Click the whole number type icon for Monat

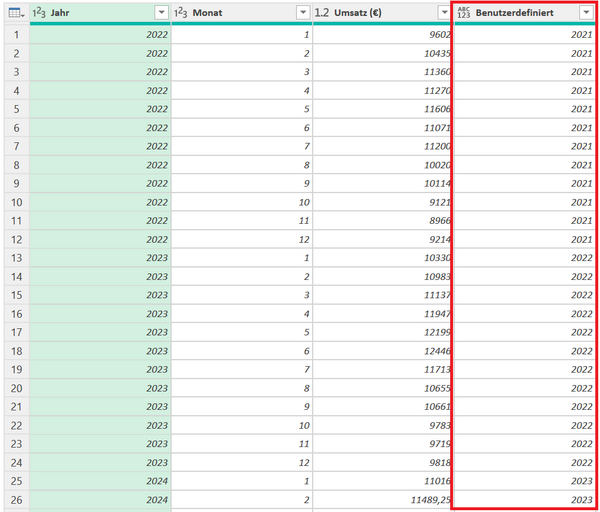pyautogui.click(x=181, y=12)
